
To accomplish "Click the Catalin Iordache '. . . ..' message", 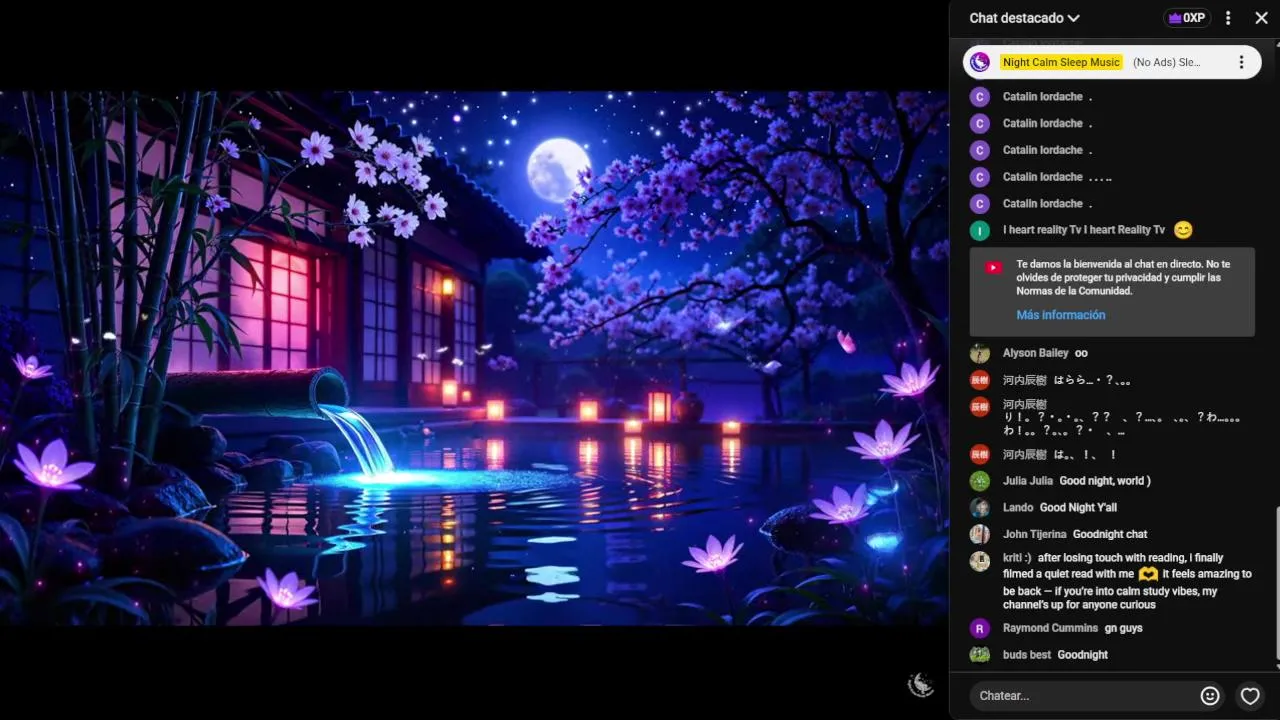I will [1100, 177].
